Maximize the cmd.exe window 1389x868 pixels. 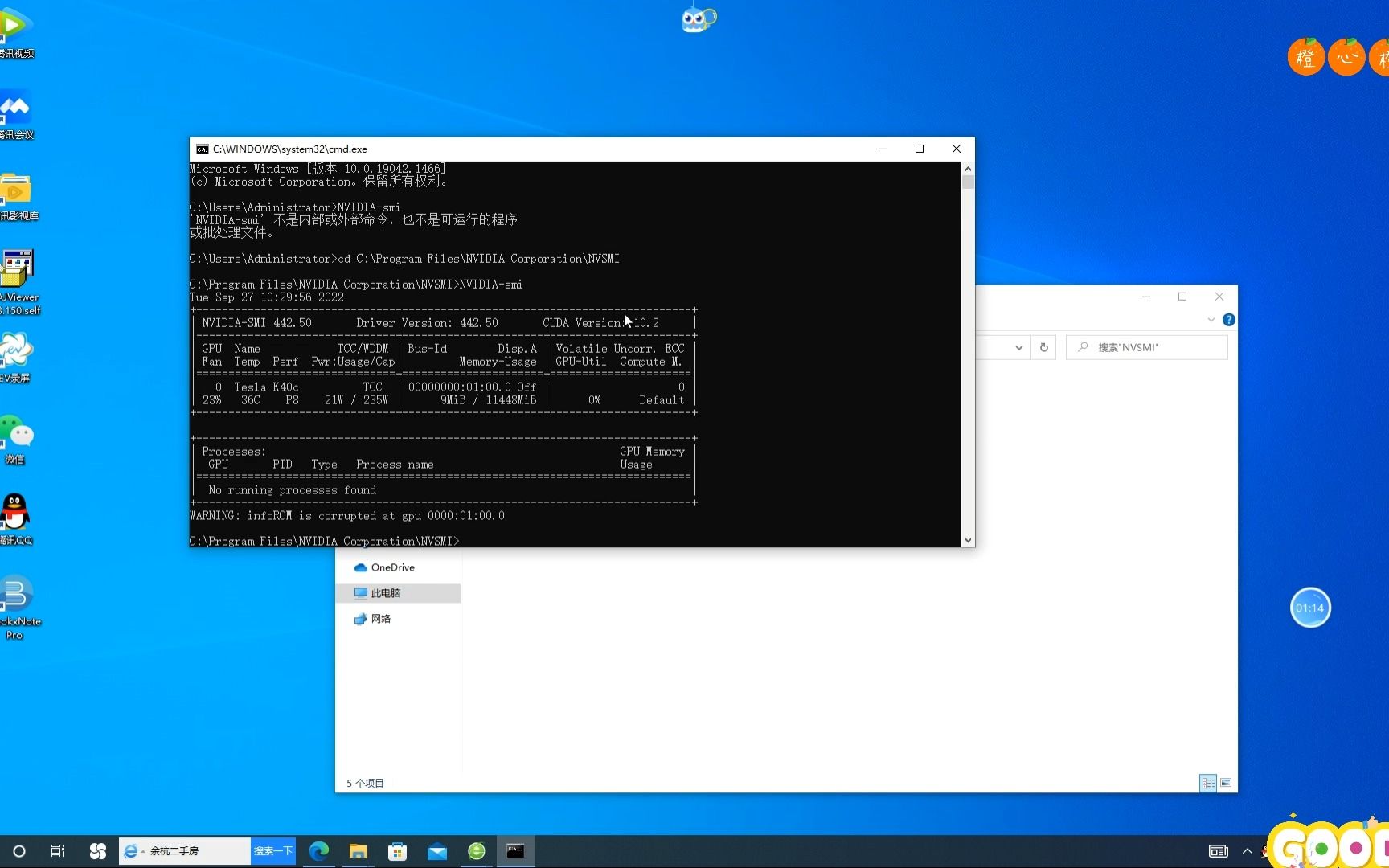(920, 149)
